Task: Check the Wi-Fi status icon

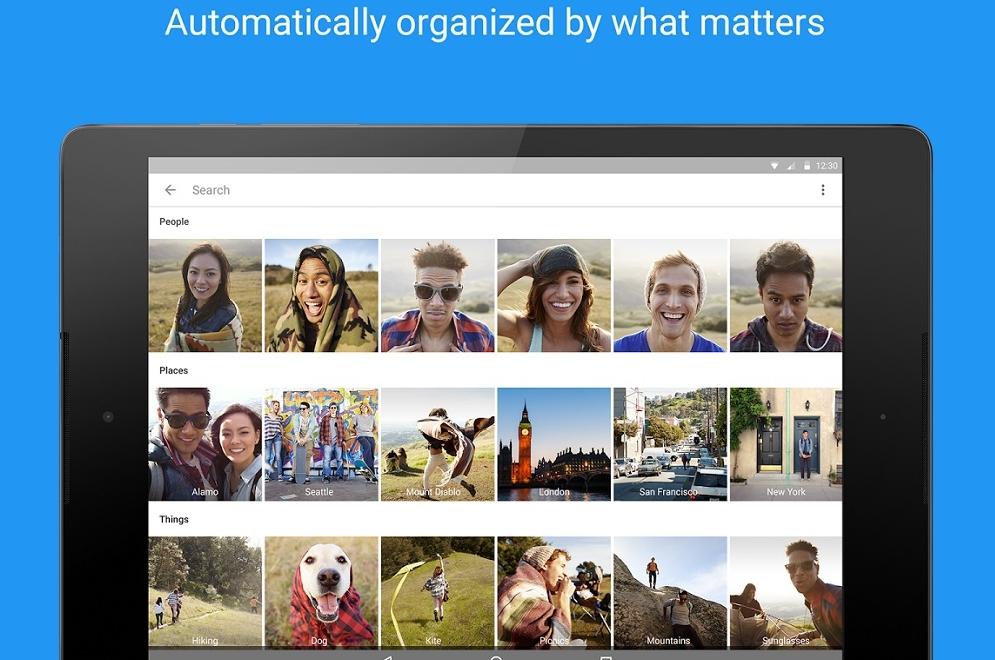Action: pos(774,166)
